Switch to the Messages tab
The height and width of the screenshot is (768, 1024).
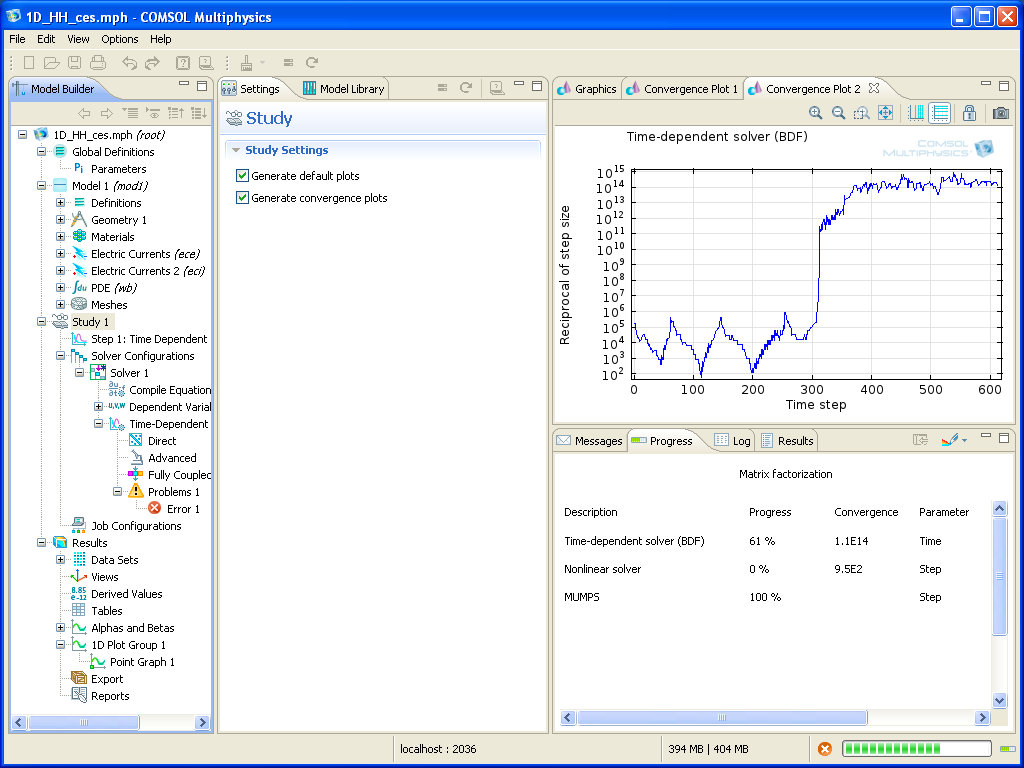click(x=590, y=441)
